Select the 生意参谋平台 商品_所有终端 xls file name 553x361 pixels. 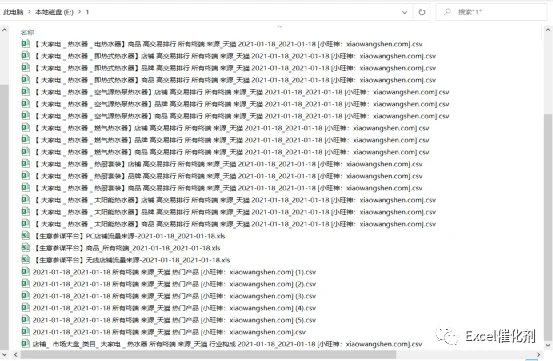(x=127, y=248)
